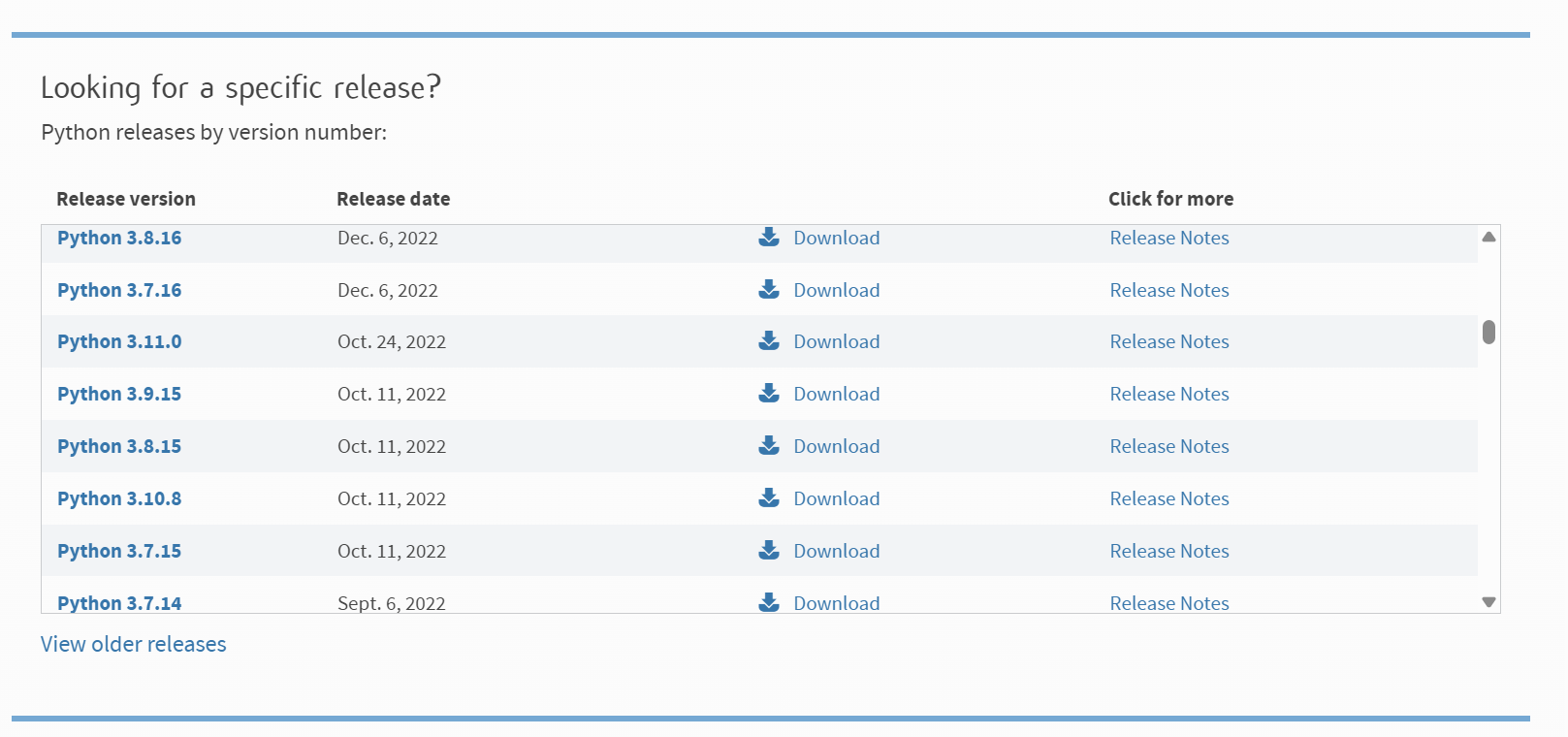View Release Notes for Python 3.7.15
1568x737 pixels.
click(1169, 551)
